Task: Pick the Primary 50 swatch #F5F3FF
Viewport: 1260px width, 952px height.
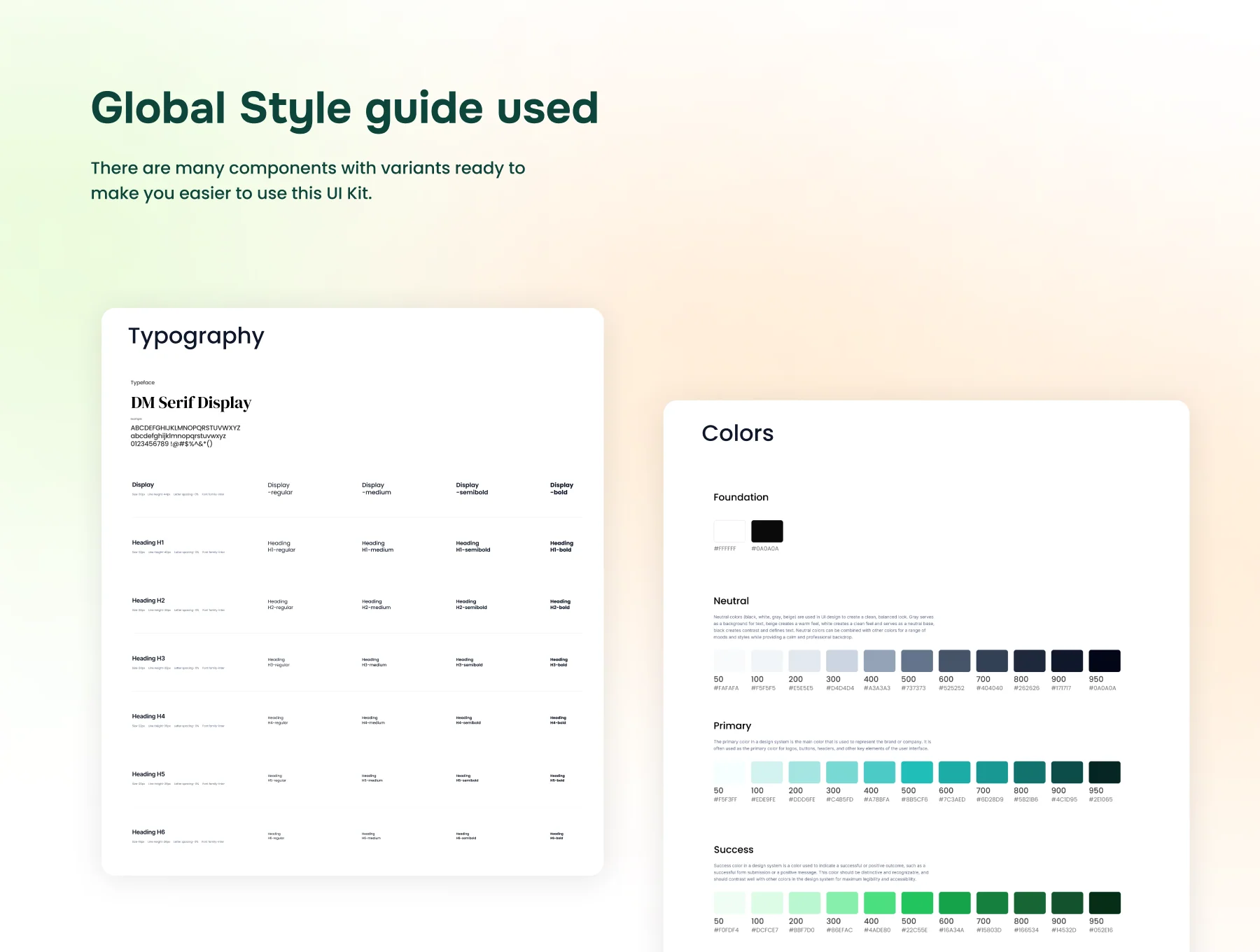Action: pos(729,772)
